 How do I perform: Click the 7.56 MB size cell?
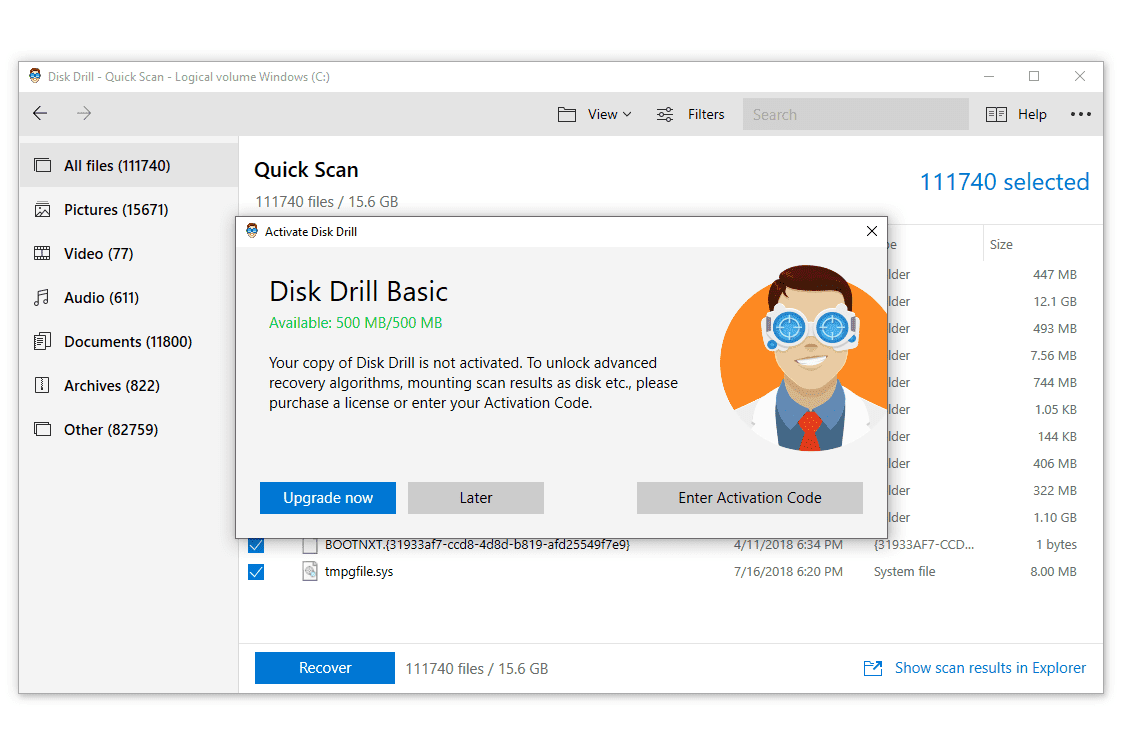click(1054, 356)
